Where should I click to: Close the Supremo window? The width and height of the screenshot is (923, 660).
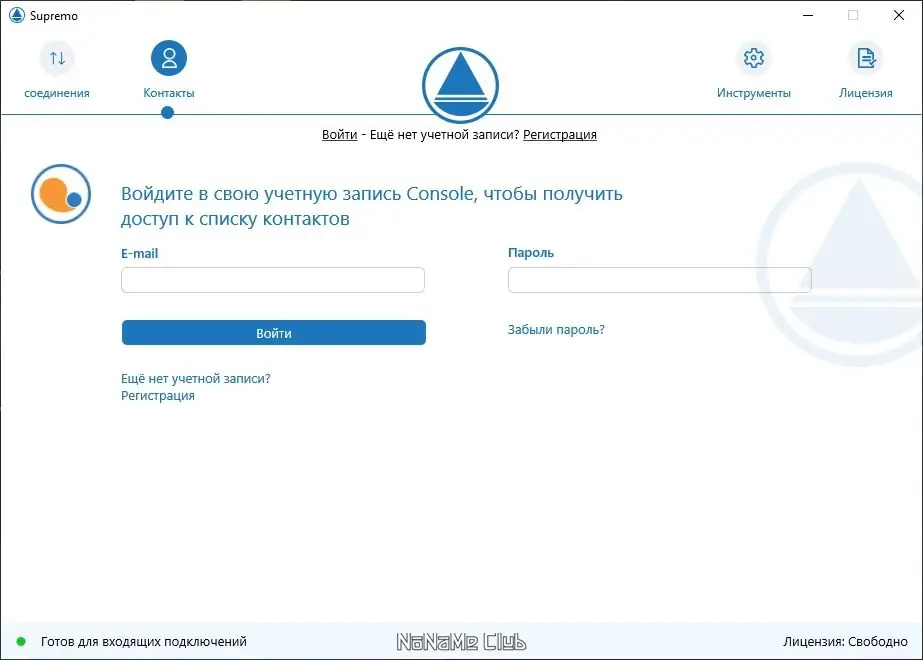[899, 15]
